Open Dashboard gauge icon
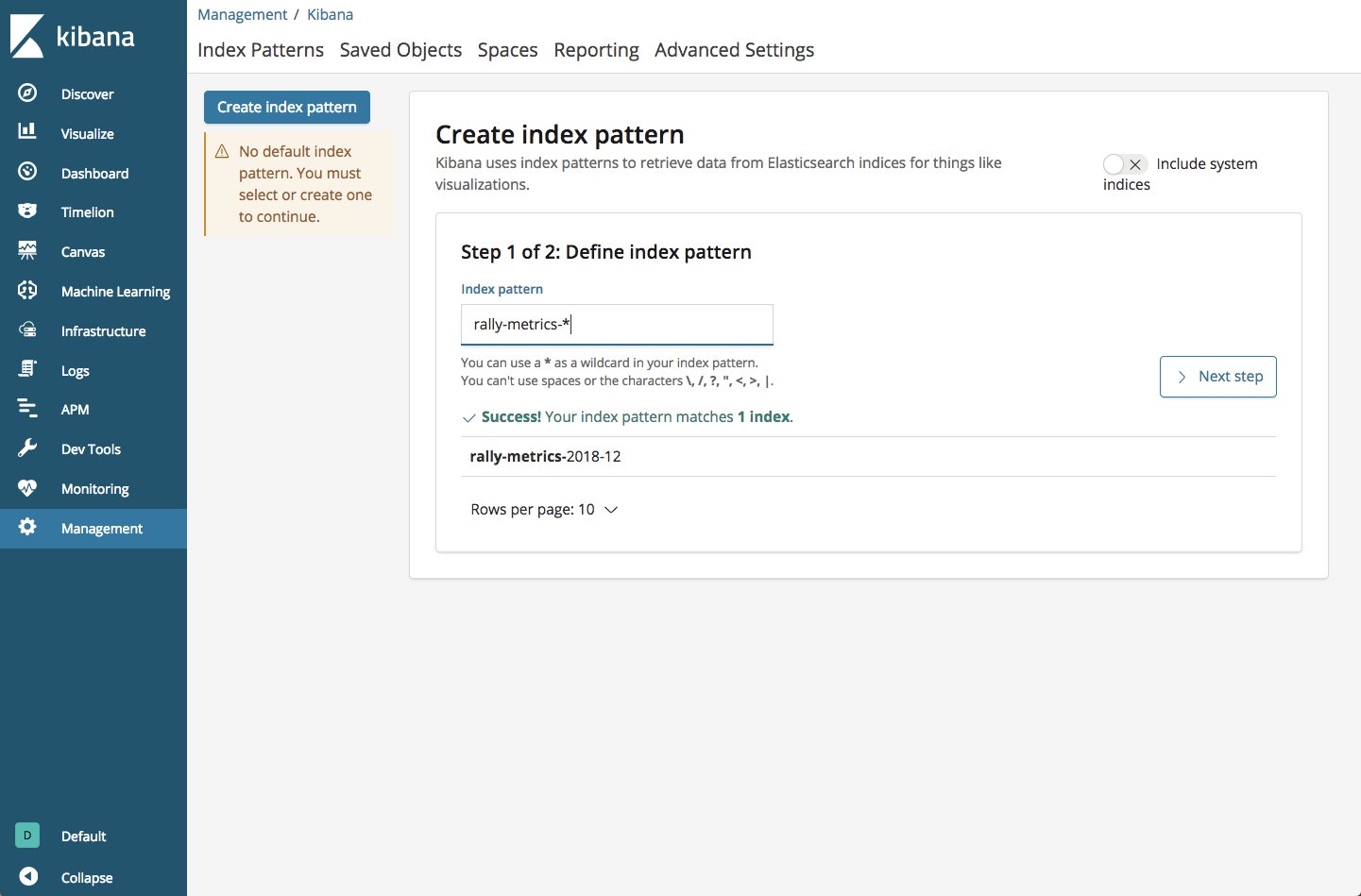 point(27,171)
